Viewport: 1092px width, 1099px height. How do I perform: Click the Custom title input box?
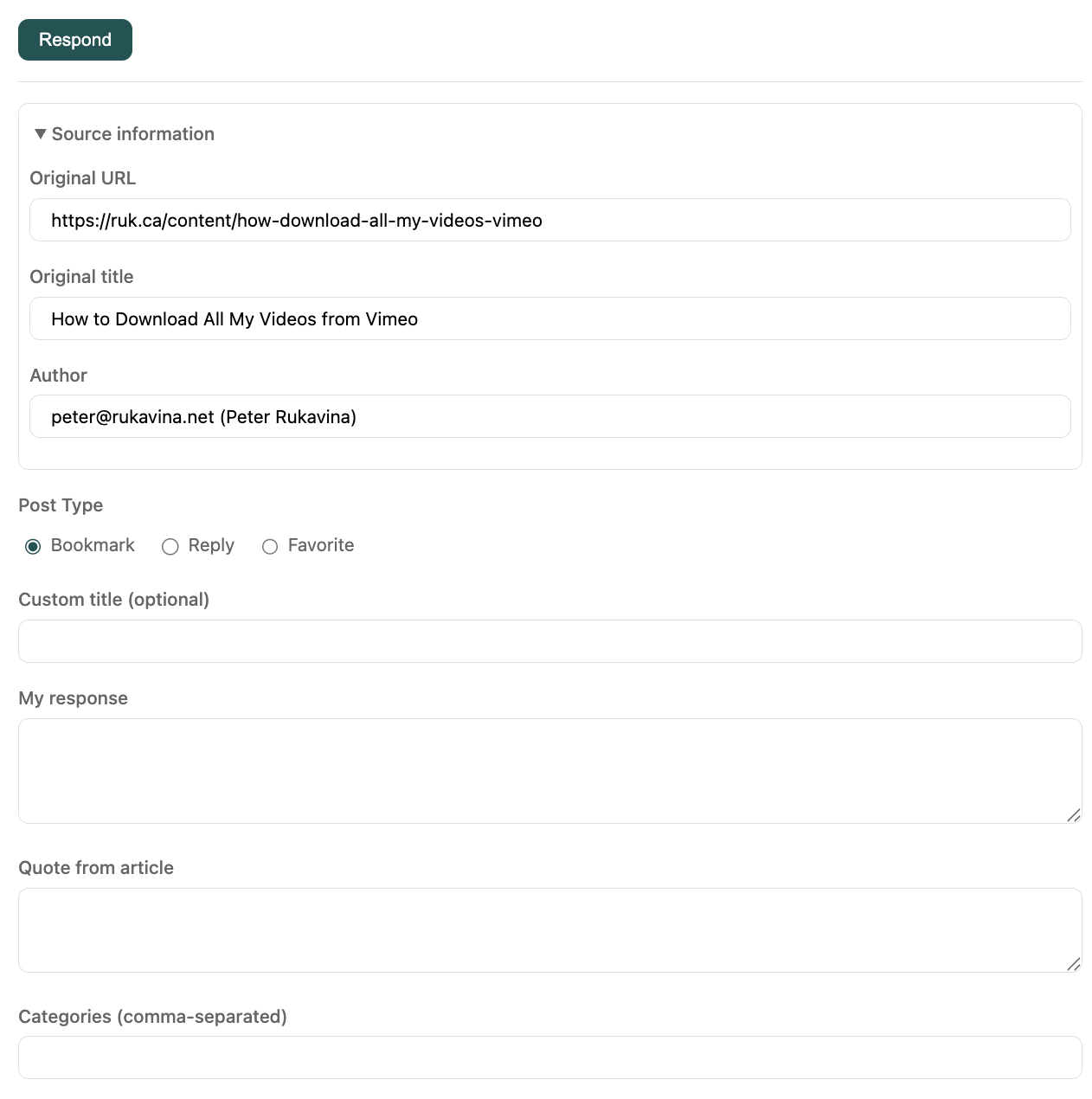click(x=549, y=641)
